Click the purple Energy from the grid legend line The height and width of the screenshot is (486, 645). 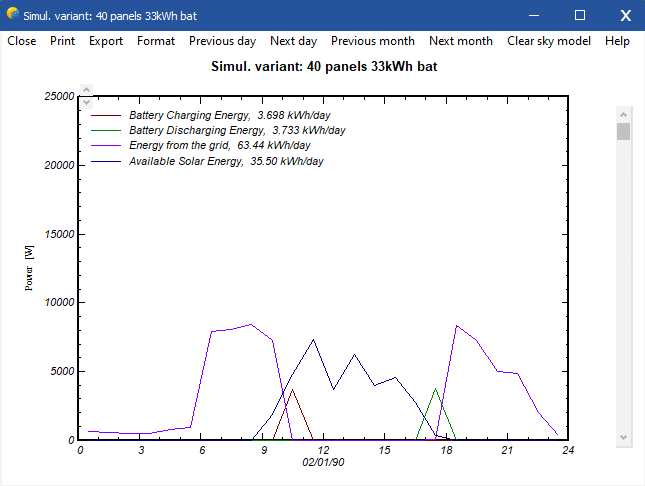[x=106, y=146]
